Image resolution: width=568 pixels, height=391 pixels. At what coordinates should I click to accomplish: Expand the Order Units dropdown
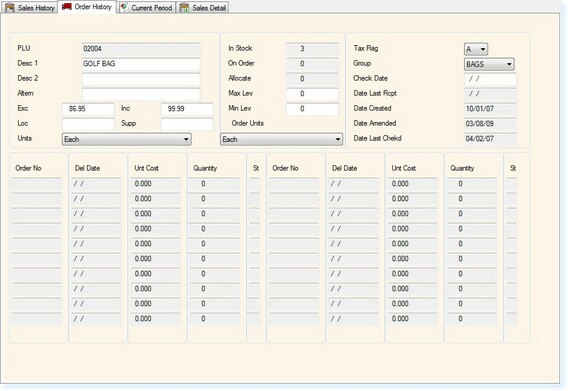(281, 139)
